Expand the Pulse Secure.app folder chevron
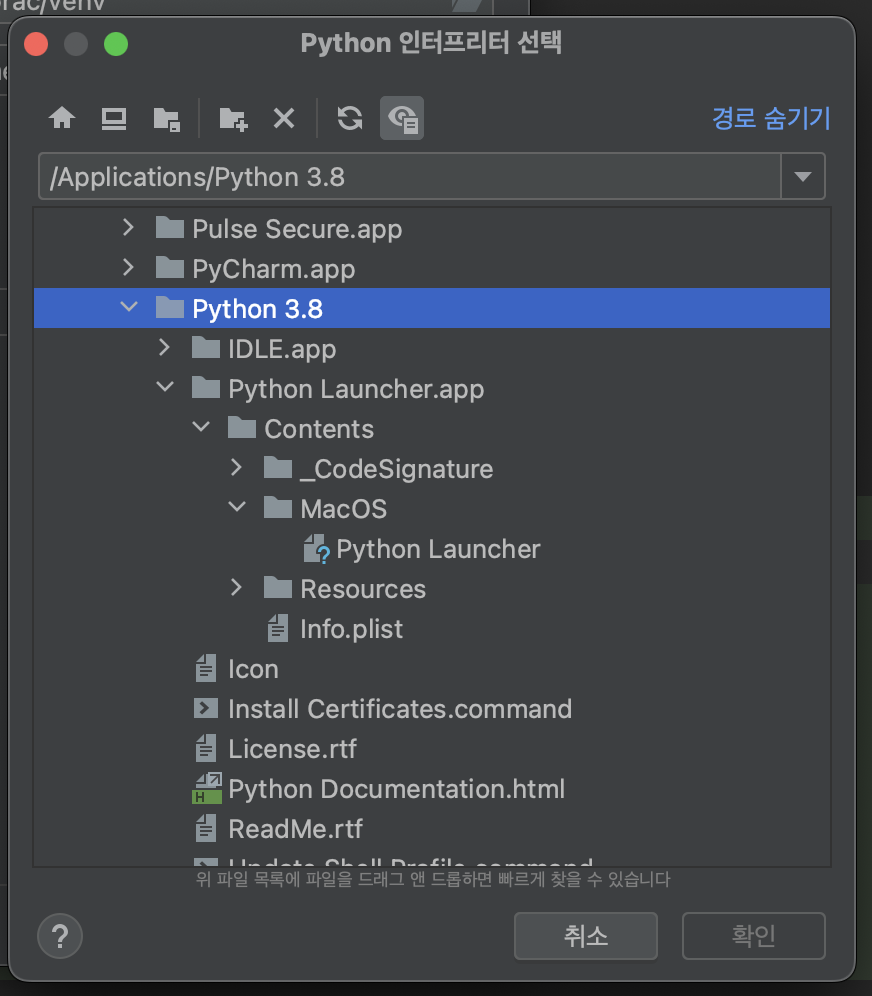 tap(128, 227)
